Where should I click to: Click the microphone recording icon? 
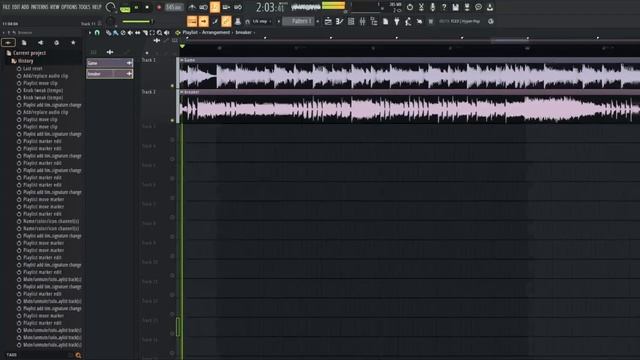(433, 7)
